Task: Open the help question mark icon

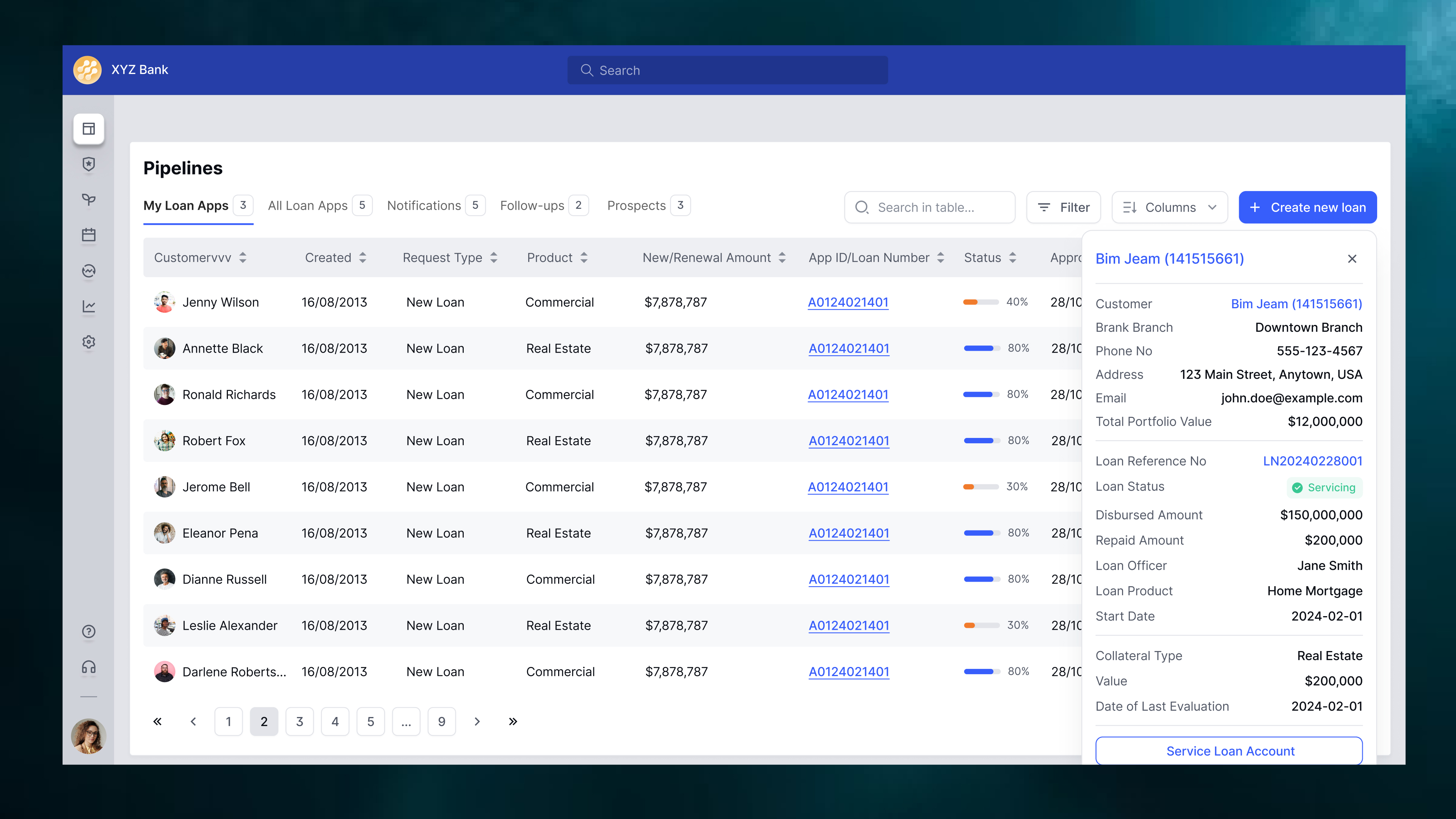Action: coord(89,631)
